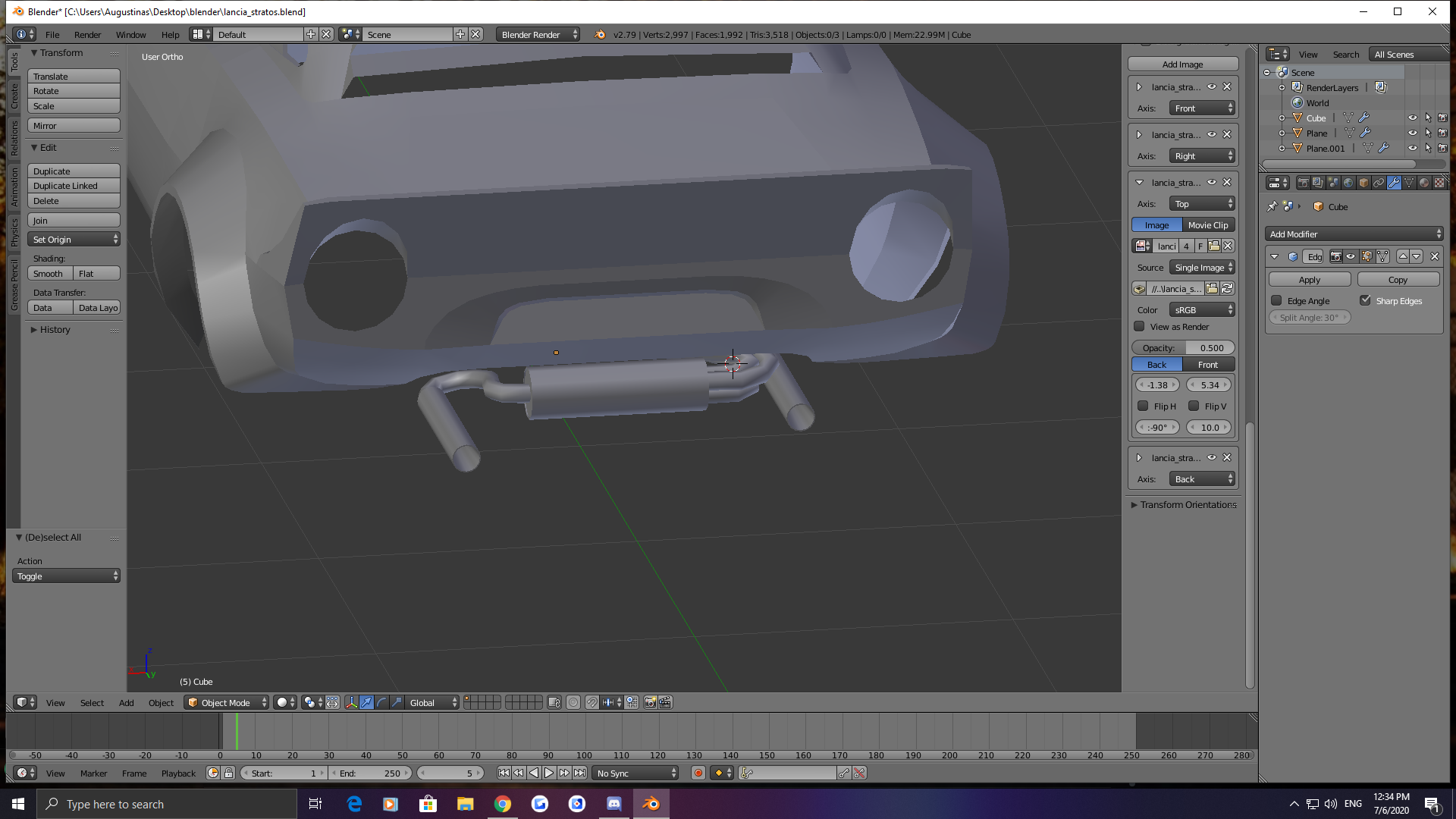
Task: Click the OpenGL render image camera icon
Action: pos(650,703)
